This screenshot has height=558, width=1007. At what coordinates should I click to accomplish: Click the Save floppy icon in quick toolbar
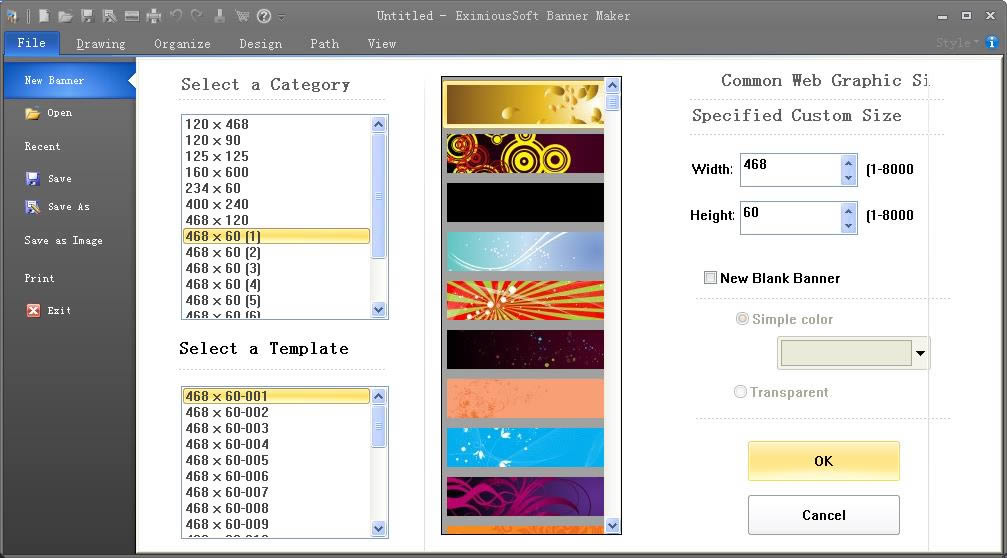pyautogui.click(x=87, y=16)
